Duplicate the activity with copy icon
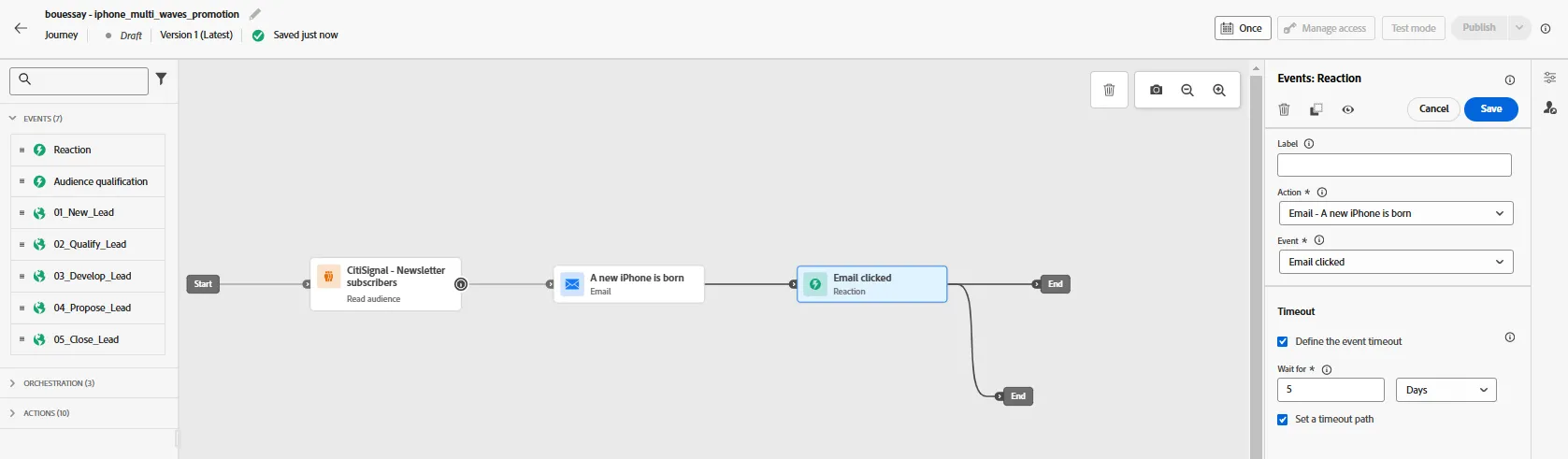Viewport: 1568px width, 459px height. pos(1316,109)
